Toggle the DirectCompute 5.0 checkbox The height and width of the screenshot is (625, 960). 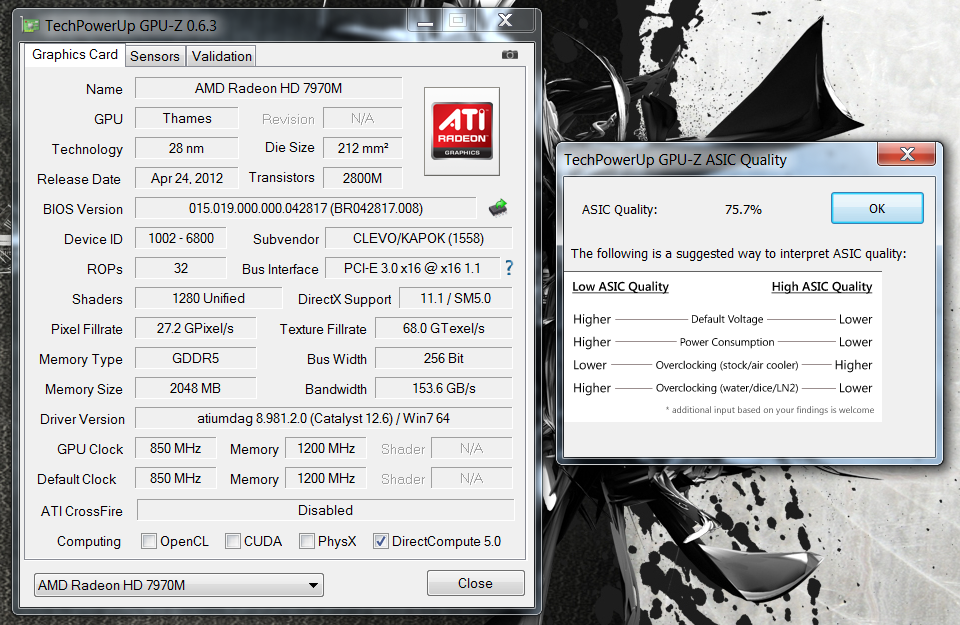pyautogui.click(x=381, y=541)
